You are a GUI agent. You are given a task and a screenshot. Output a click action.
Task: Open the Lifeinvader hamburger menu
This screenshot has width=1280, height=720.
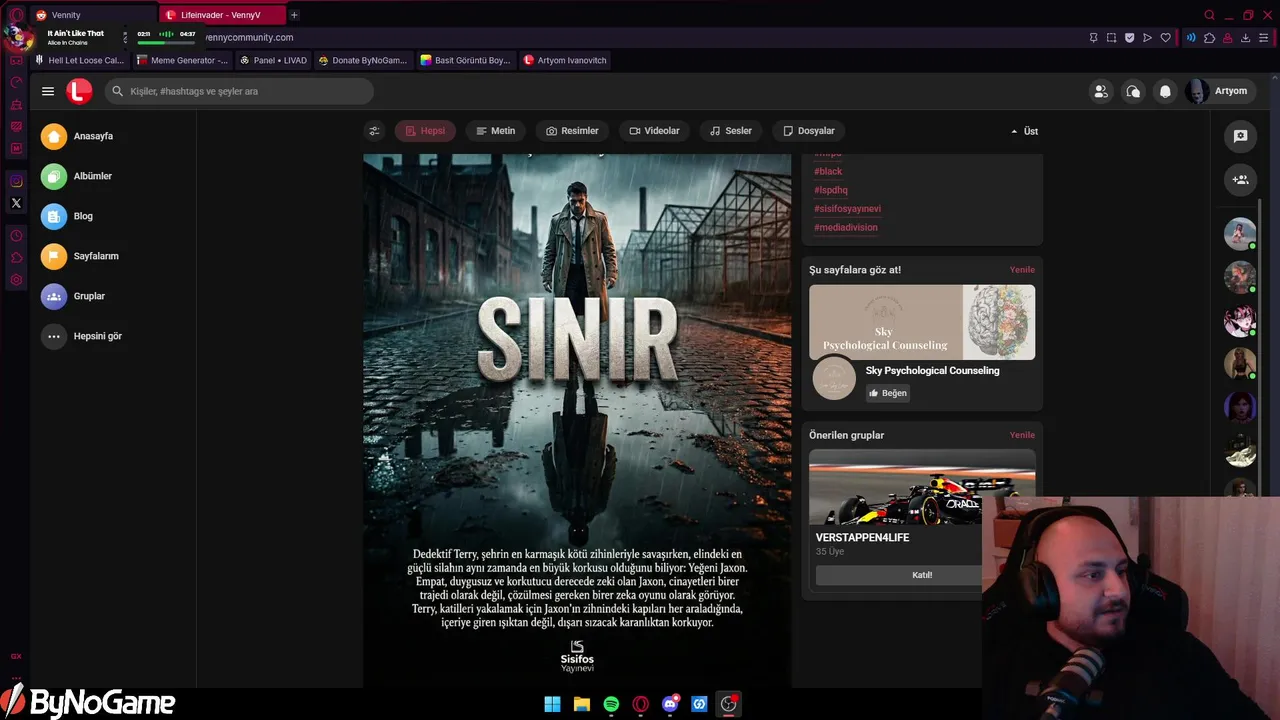click(48, 91)
